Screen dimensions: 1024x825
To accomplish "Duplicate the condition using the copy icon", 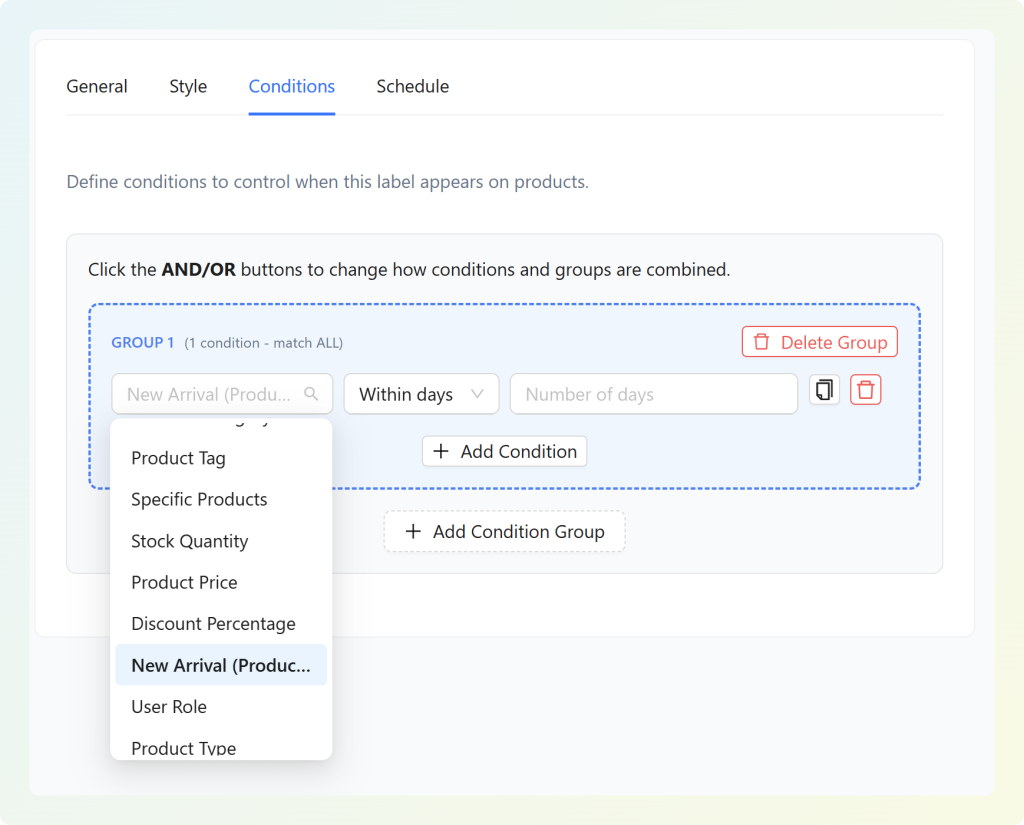I will point(824,389).
